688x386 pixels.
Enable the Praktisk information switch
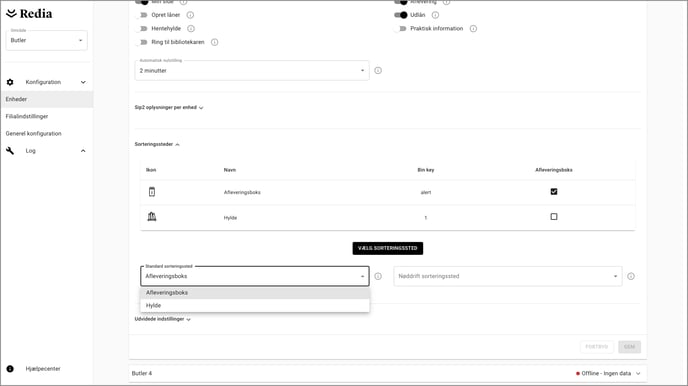(x=401, y=29)
